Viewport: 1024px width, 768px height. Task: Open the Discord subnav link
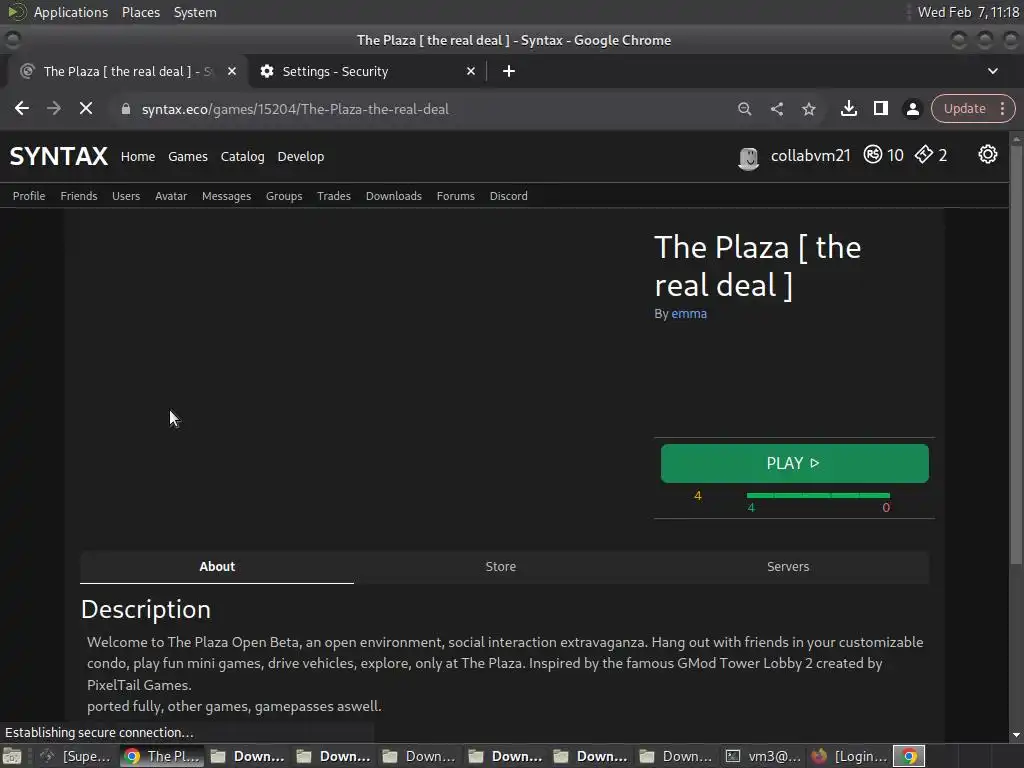[x=509, y=196]
